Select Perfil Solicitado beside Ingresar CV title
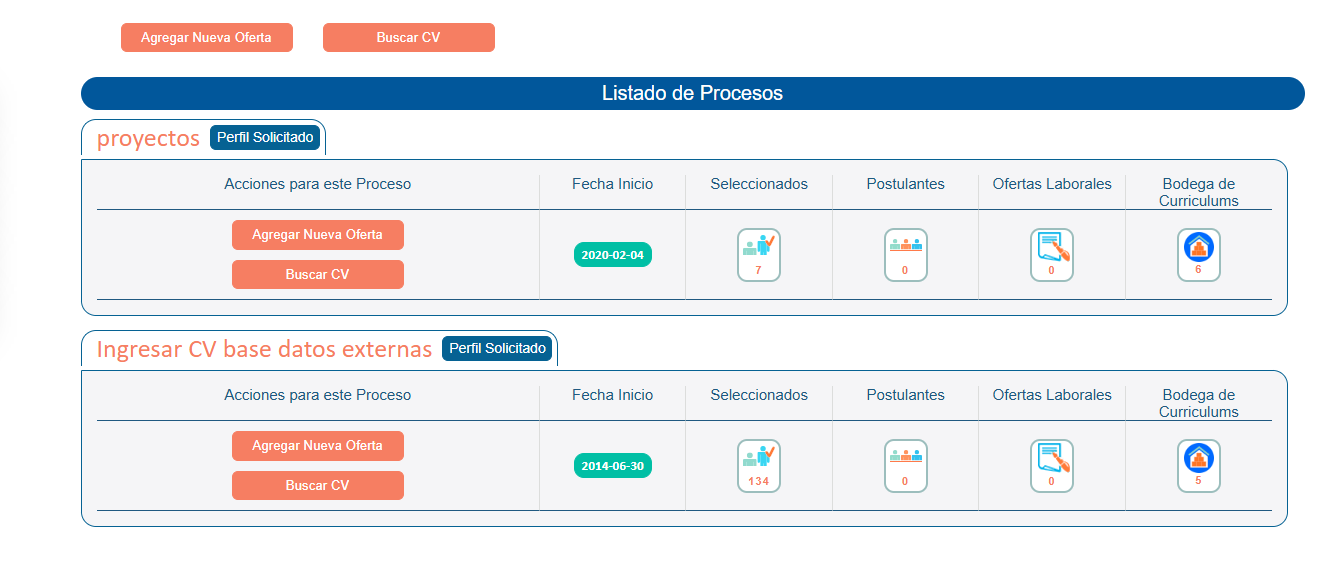The width and height of the screenshot is (1337, 566). pyautogui.click(x=497, y=349)
